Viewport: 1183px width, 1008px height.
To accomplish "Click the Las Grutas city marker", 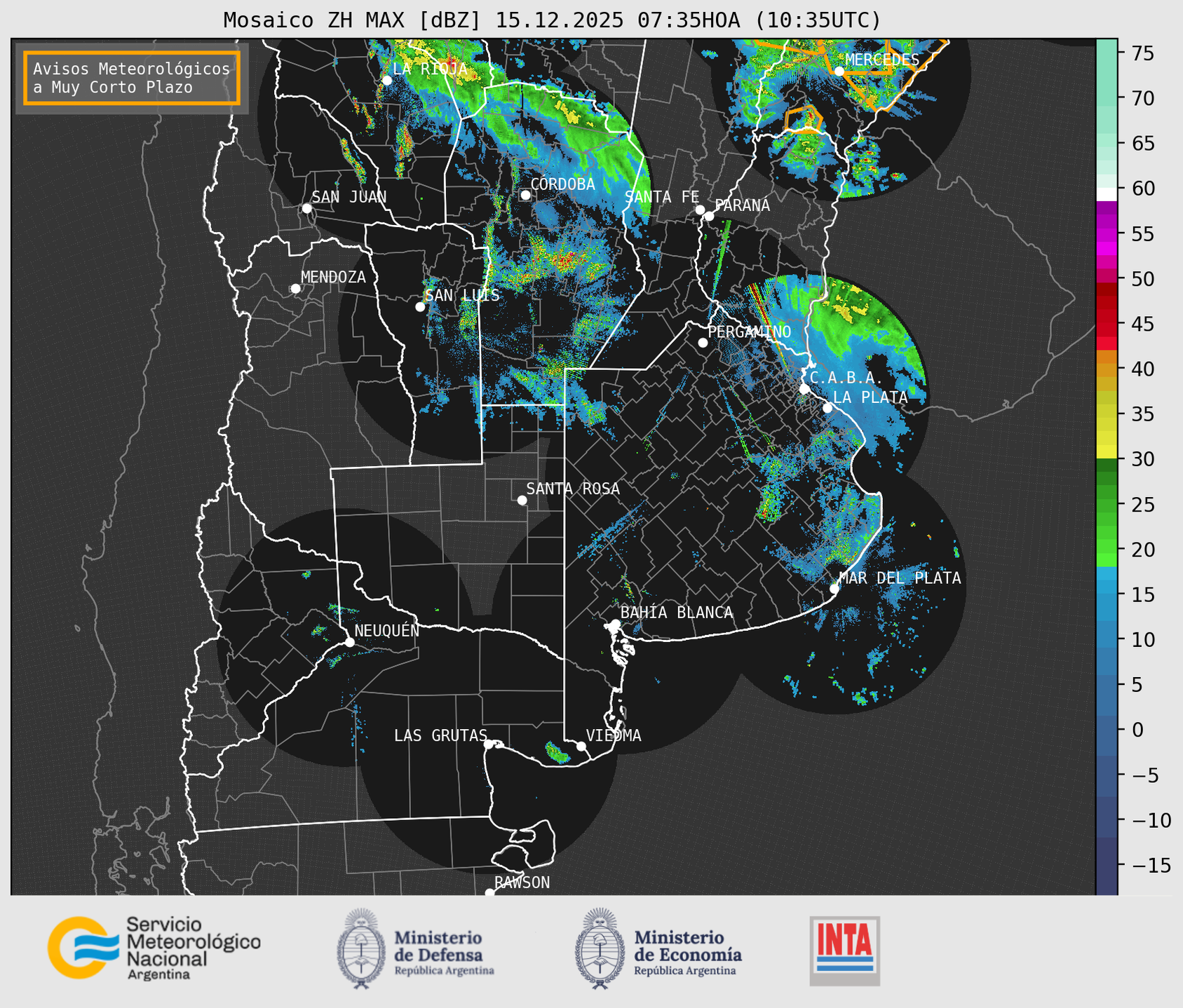I will [489, 744].
